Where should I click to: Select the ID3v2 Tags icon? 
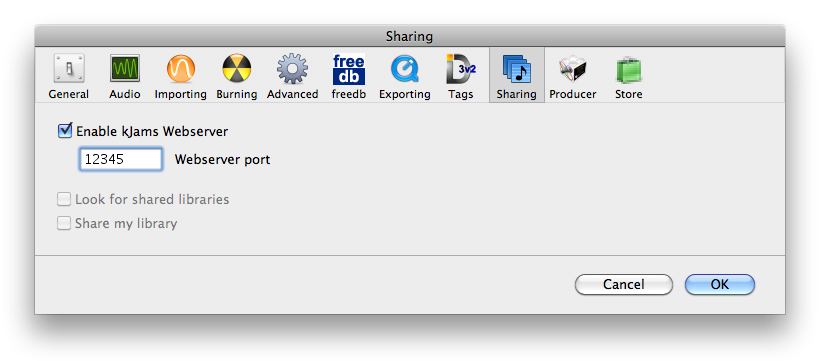click(x=461, y=69)
